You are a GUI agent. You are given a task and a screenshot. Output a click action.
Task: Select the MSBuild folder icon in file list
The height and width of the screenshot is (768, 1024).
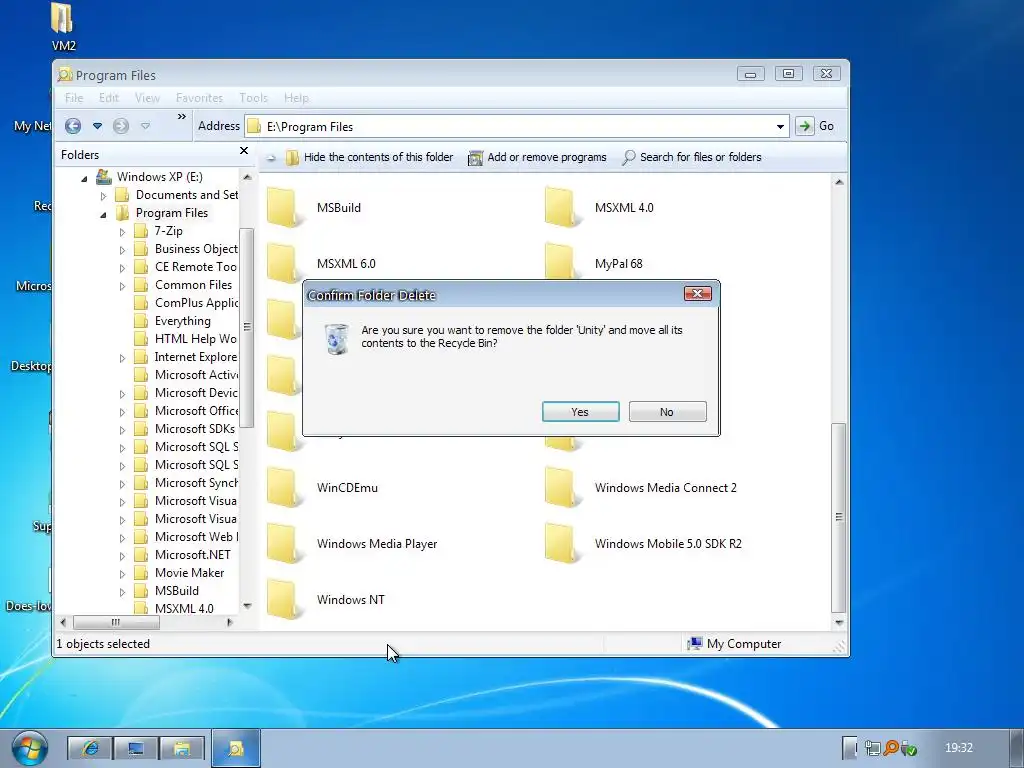(283, 208)
